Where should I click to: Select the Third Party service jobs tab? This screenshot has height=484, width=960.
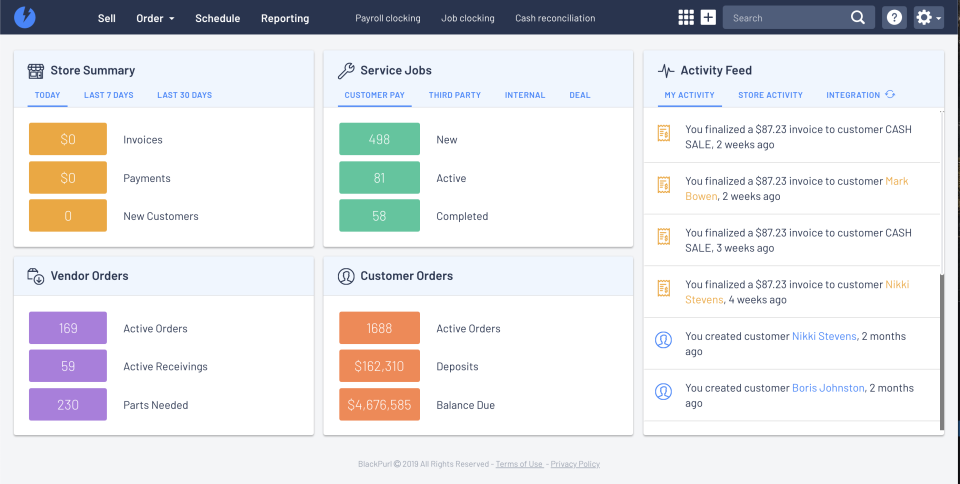pyautogui.click(x=454, y=95)
